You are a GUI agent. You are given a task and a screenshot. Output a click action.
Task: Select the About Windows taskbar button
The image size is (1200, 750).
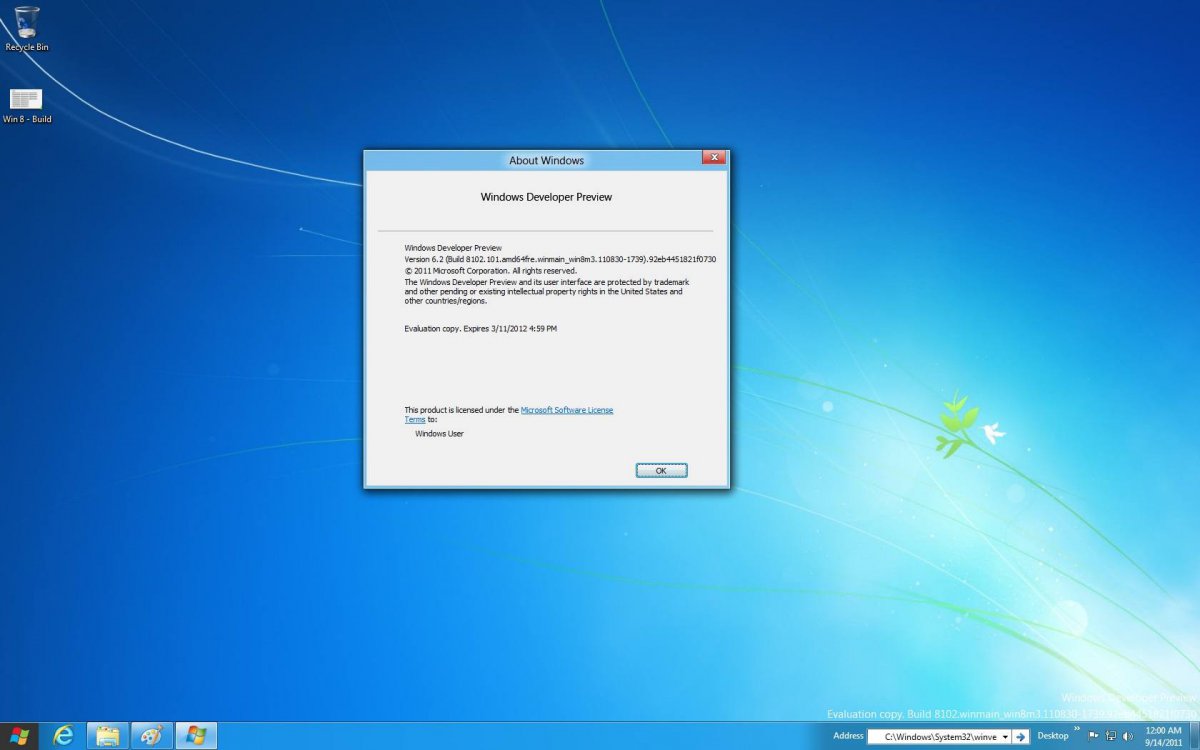pyautogui.click(x=196, y=736)
